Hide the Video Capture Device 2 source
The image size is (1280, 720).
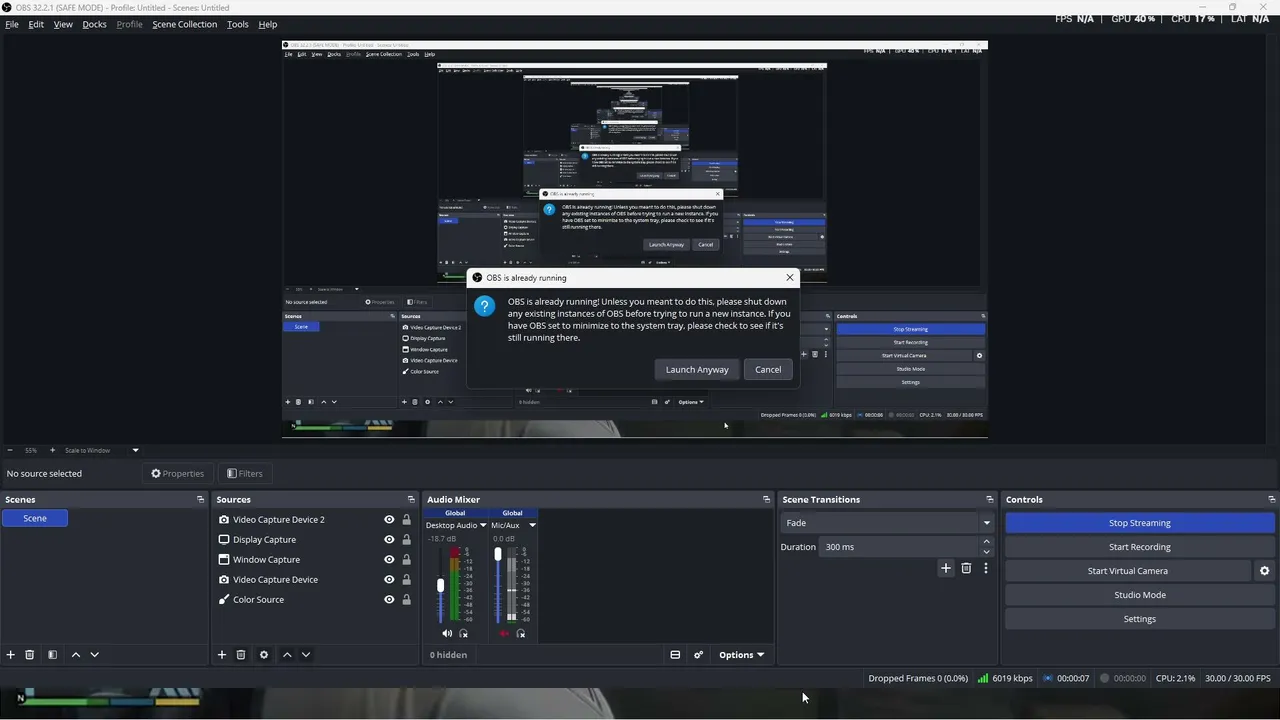389,520
